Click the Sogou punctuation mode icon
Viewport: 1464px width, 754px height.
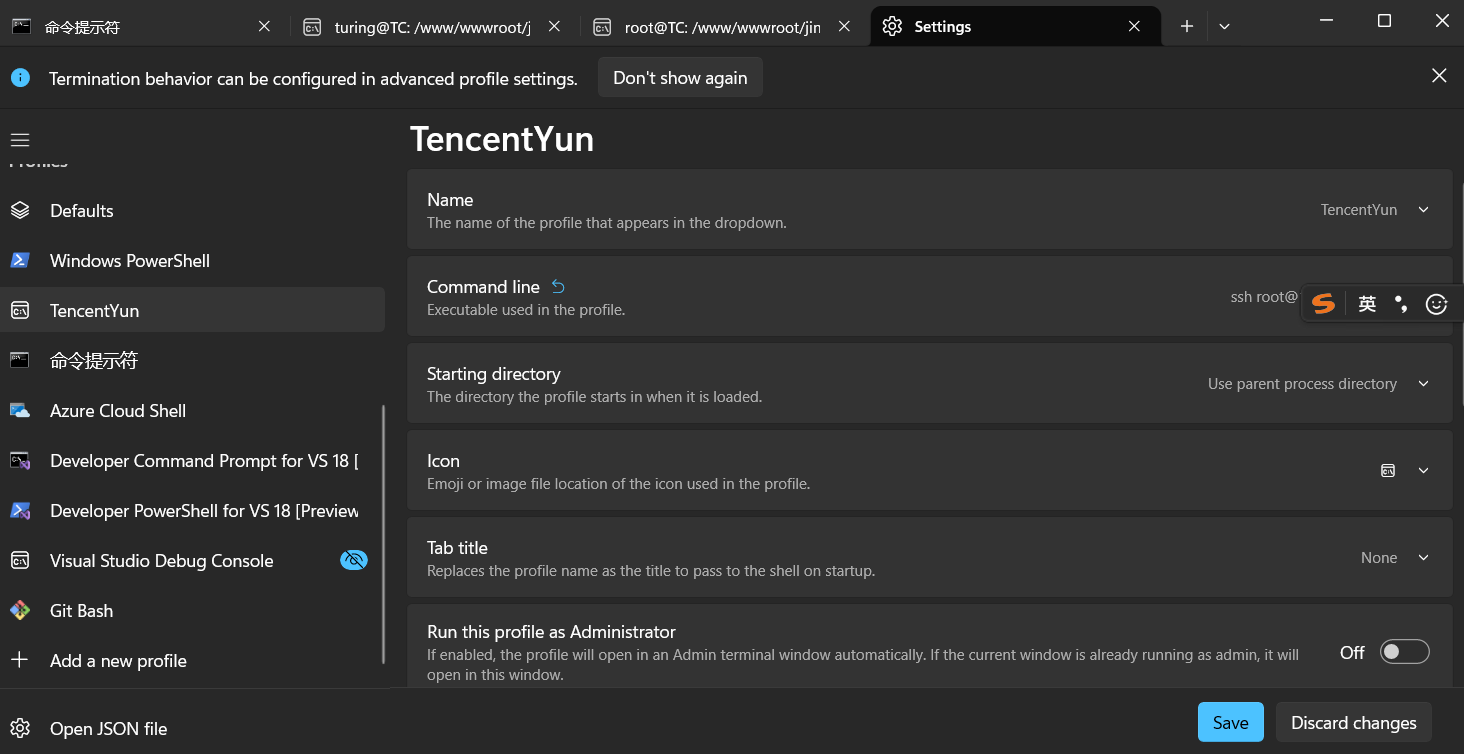tap(1401, 304)
